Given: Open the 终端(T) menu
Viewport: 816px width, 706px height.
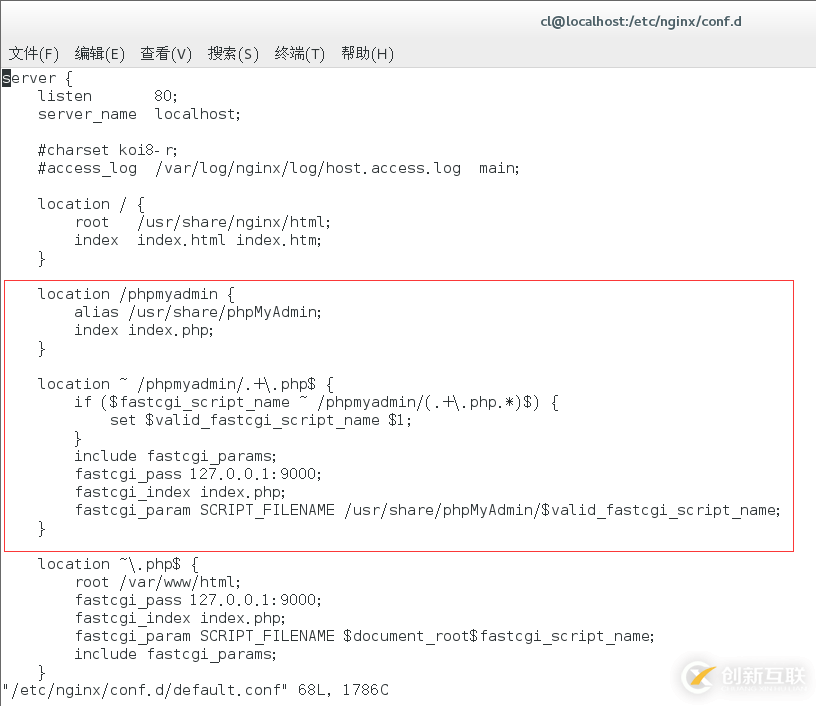Looking at the screenshot, I should point(300,54).
